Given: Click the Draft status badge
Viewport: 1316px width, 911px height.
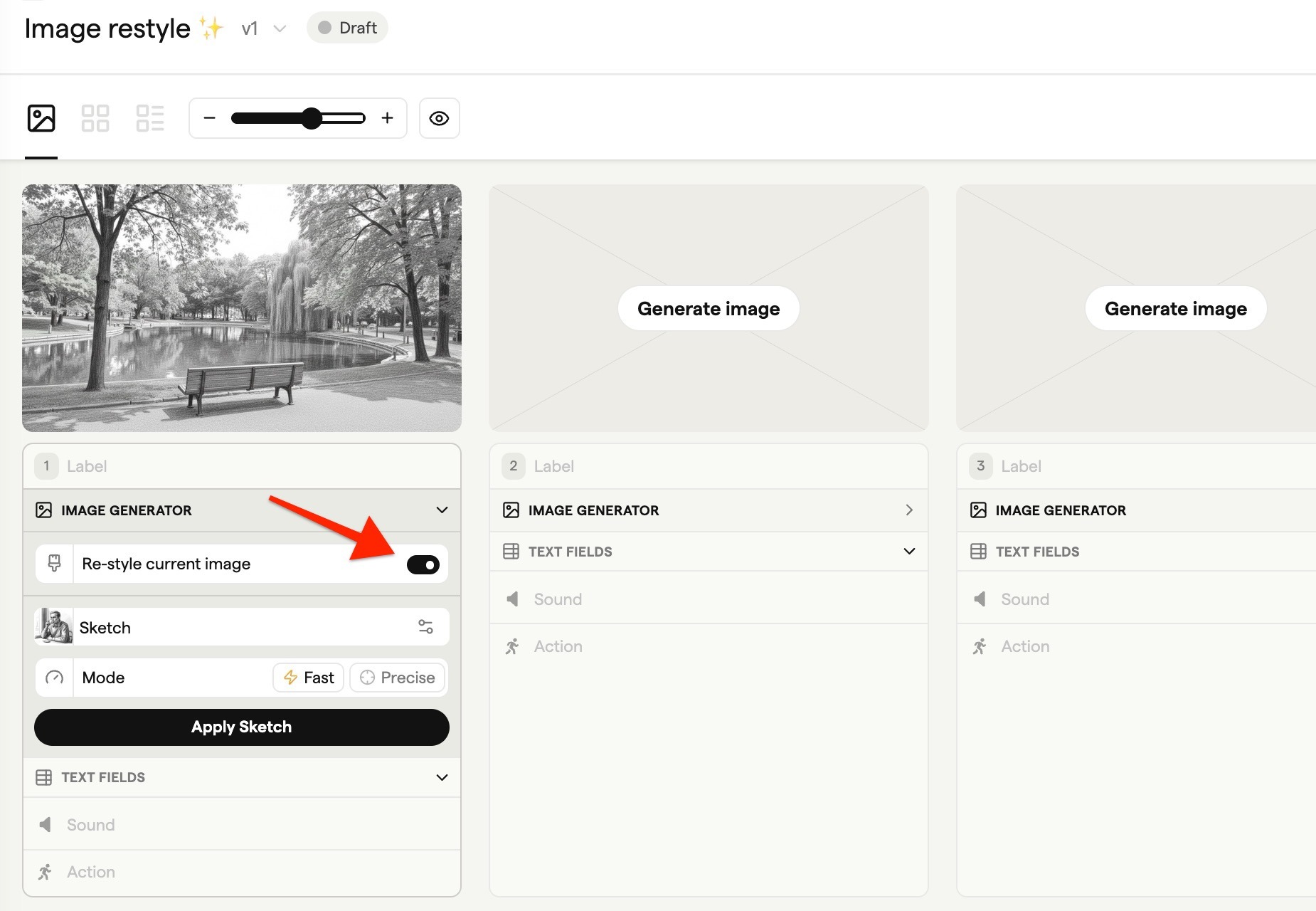Looking at the screenshot, I should (346, 27).
